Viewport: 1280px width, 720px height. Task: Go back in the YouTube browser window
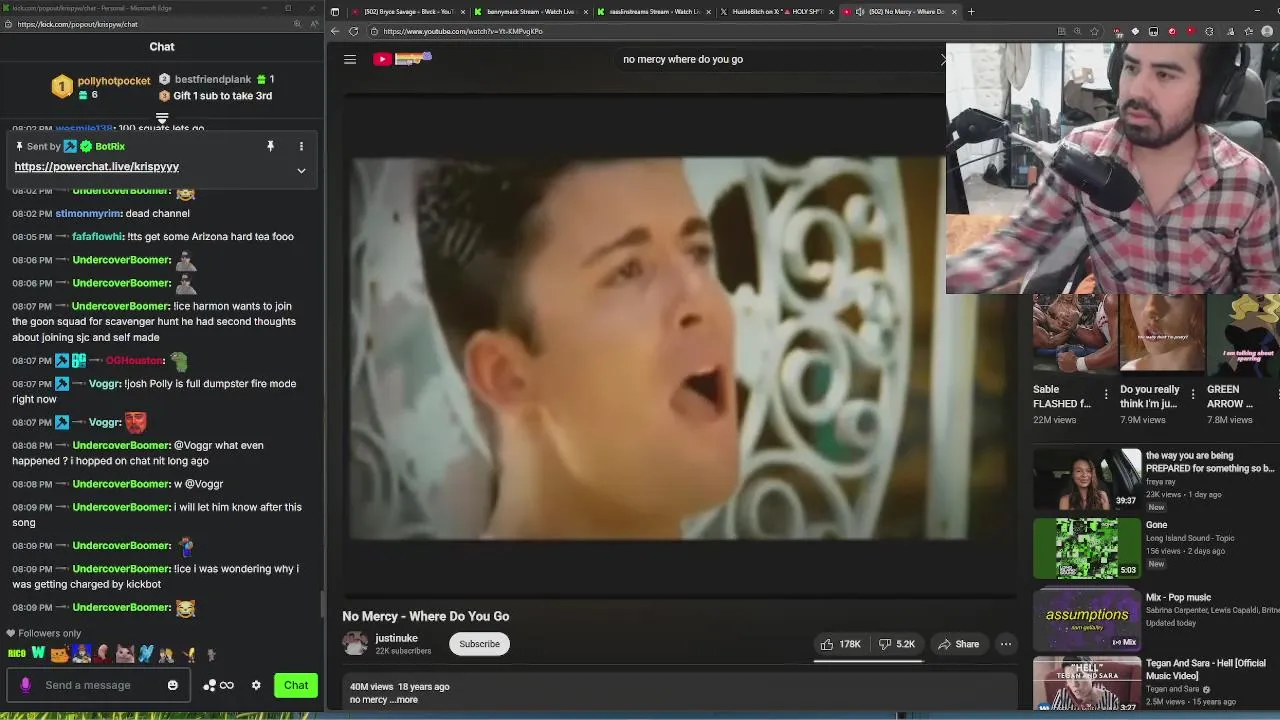[x=335, y=31]
